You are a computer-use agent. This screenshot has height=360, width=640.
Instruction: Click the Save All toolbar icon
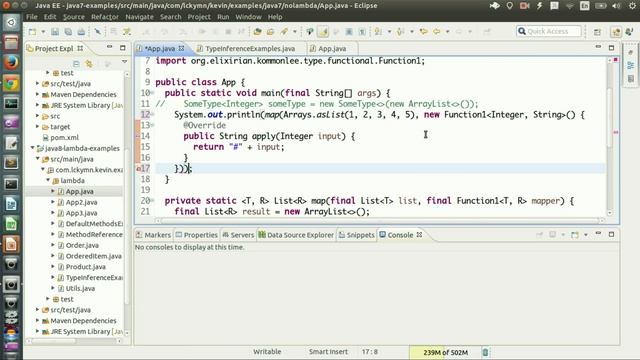[68, 31]
